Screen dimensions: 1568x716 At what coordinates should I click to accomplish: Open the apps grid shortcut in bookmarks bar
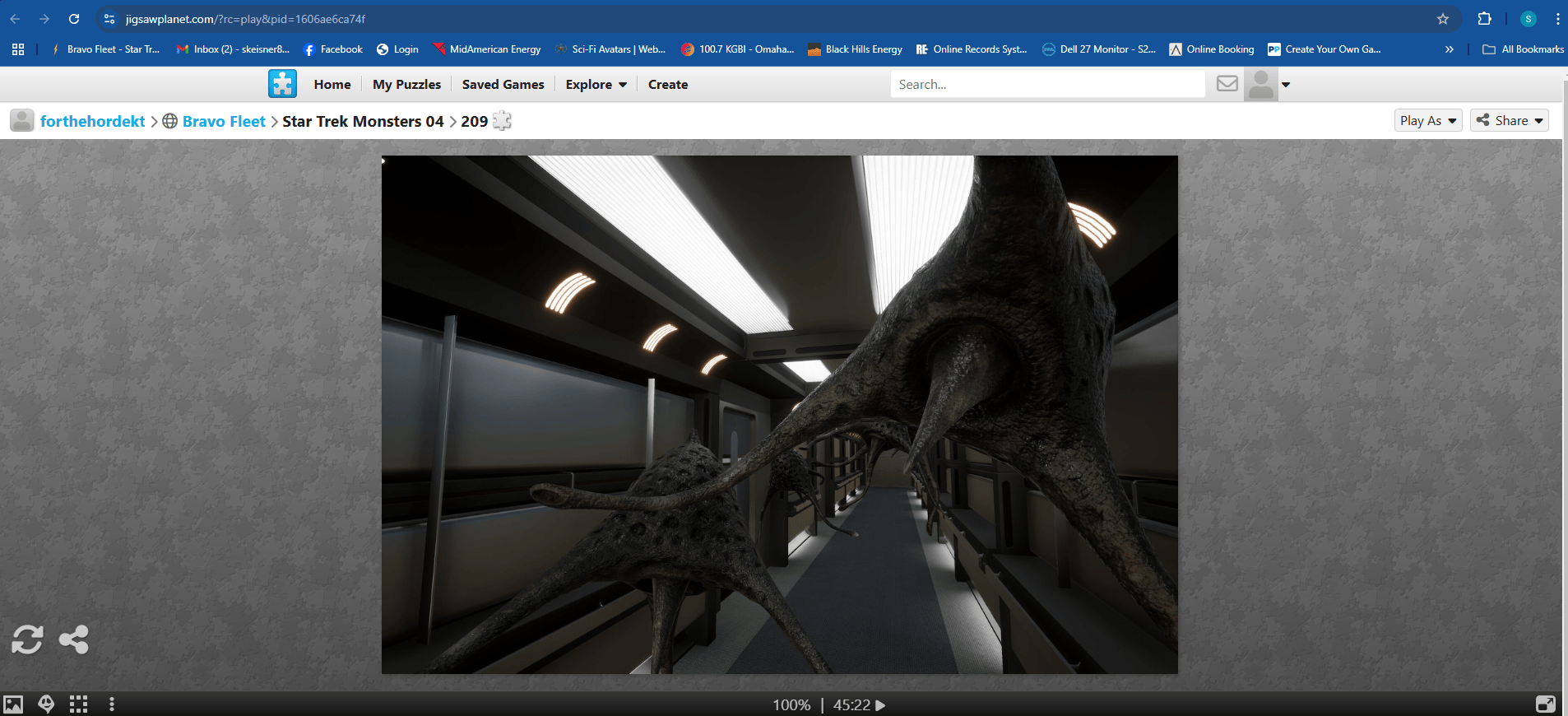coord(18,49)
